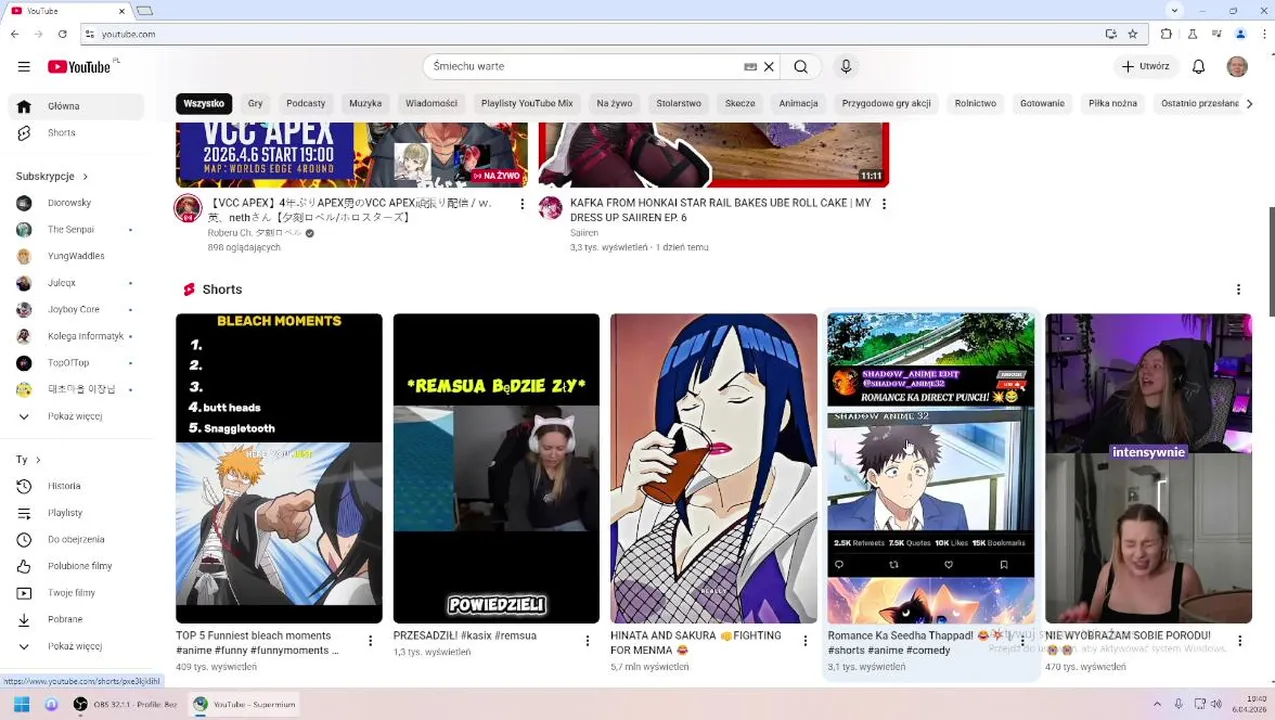1275x720 pixels.
Task: Open the Diorowsky subscription
Action: [76, 203]
